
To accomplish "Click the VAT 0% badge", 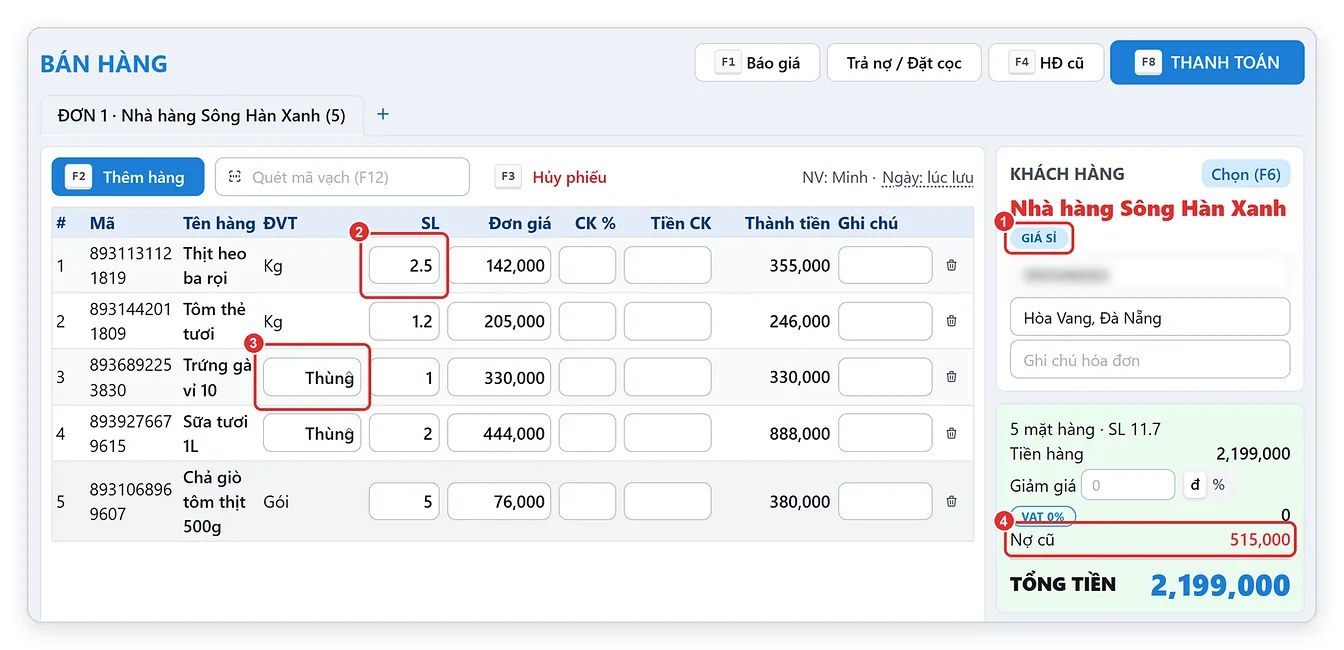I will click(x=1043, y=517).
